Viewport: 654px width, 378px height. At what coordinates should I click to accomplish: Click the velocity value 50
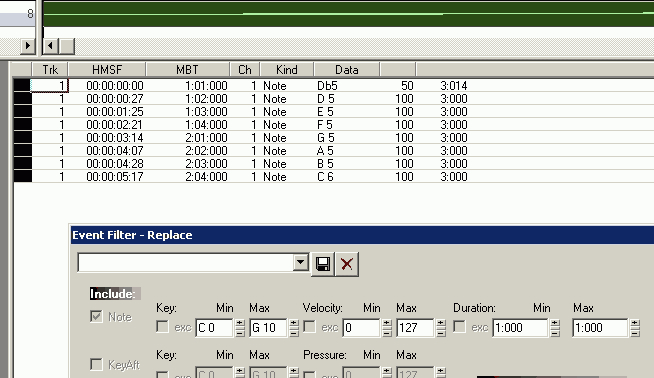pos(407,86)
